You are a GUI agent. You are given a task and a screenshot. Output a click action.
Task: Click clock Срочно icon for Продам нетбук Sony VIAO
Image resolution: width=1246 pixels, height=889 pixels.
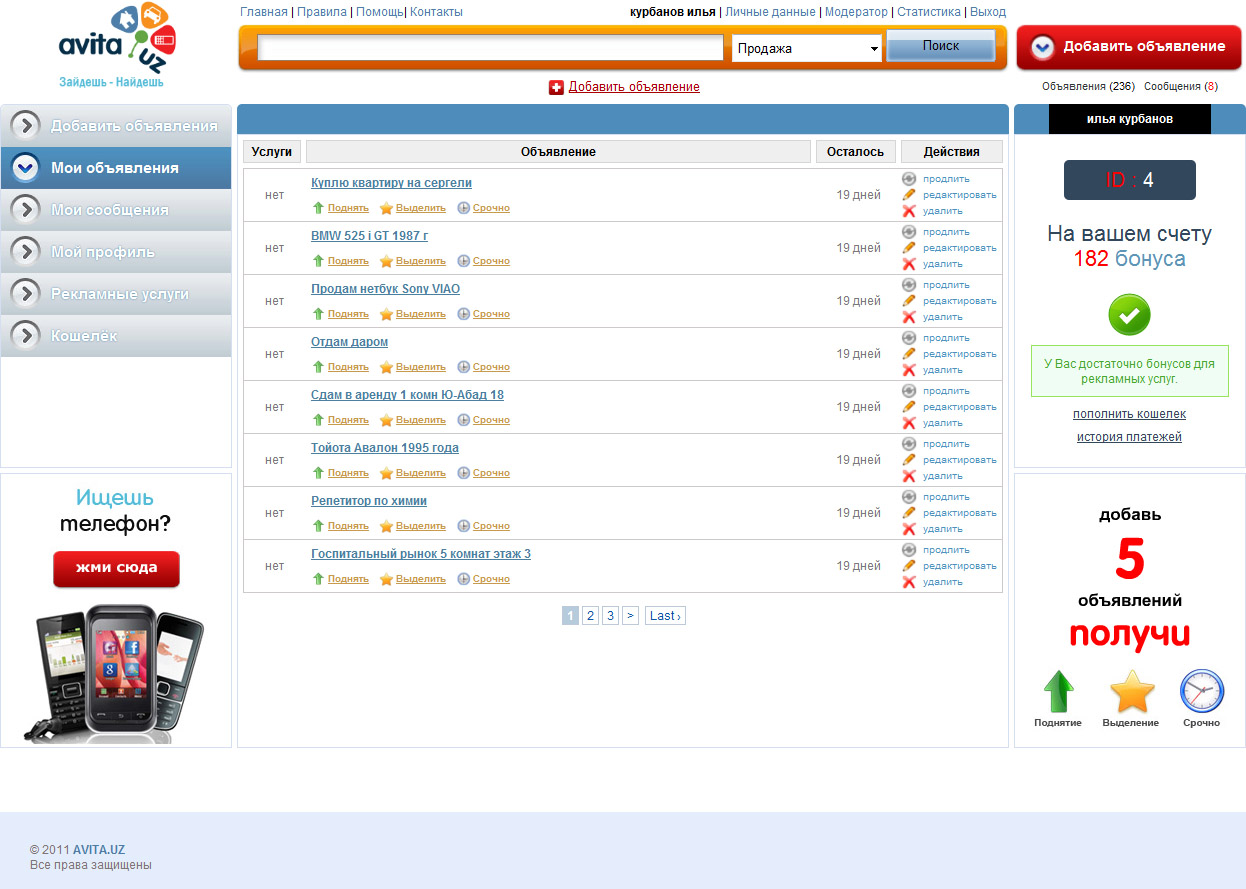(463, 314)
